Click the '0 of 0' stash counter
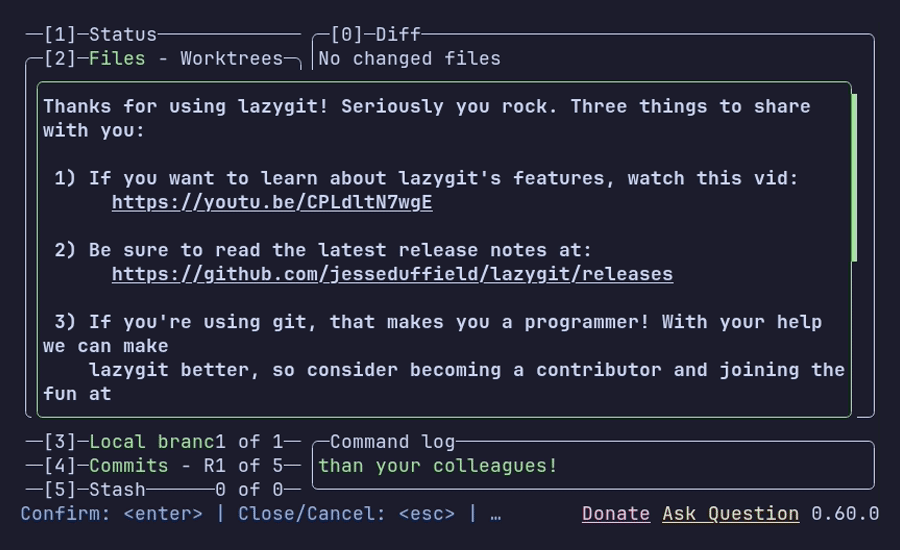The height and width of the screenshot is (550, 900). 249,490
